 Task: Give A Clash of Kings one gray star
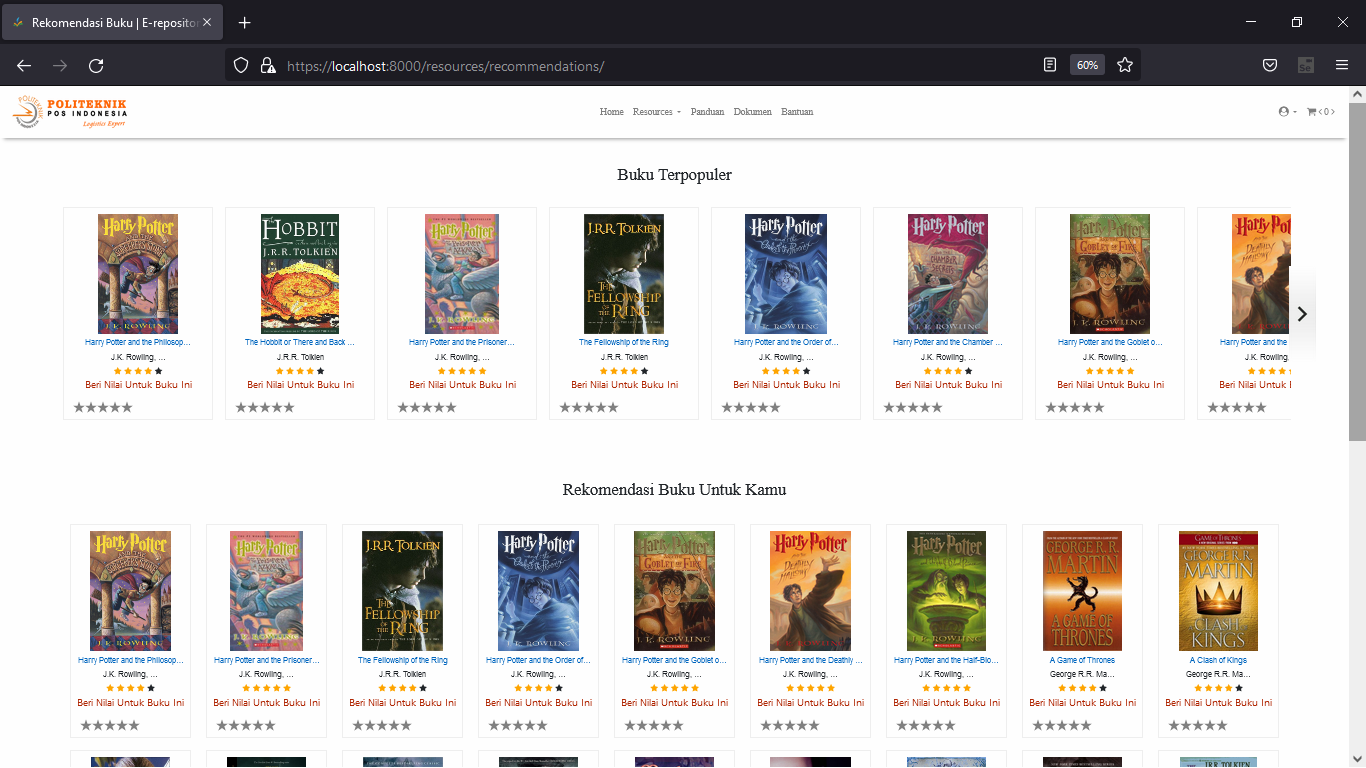pos(1174,725)
